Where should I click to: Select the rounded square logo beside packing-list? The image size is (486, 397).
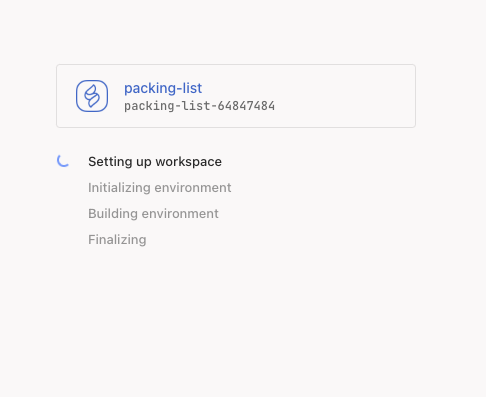pyautogui.click(x=92, y=96)
